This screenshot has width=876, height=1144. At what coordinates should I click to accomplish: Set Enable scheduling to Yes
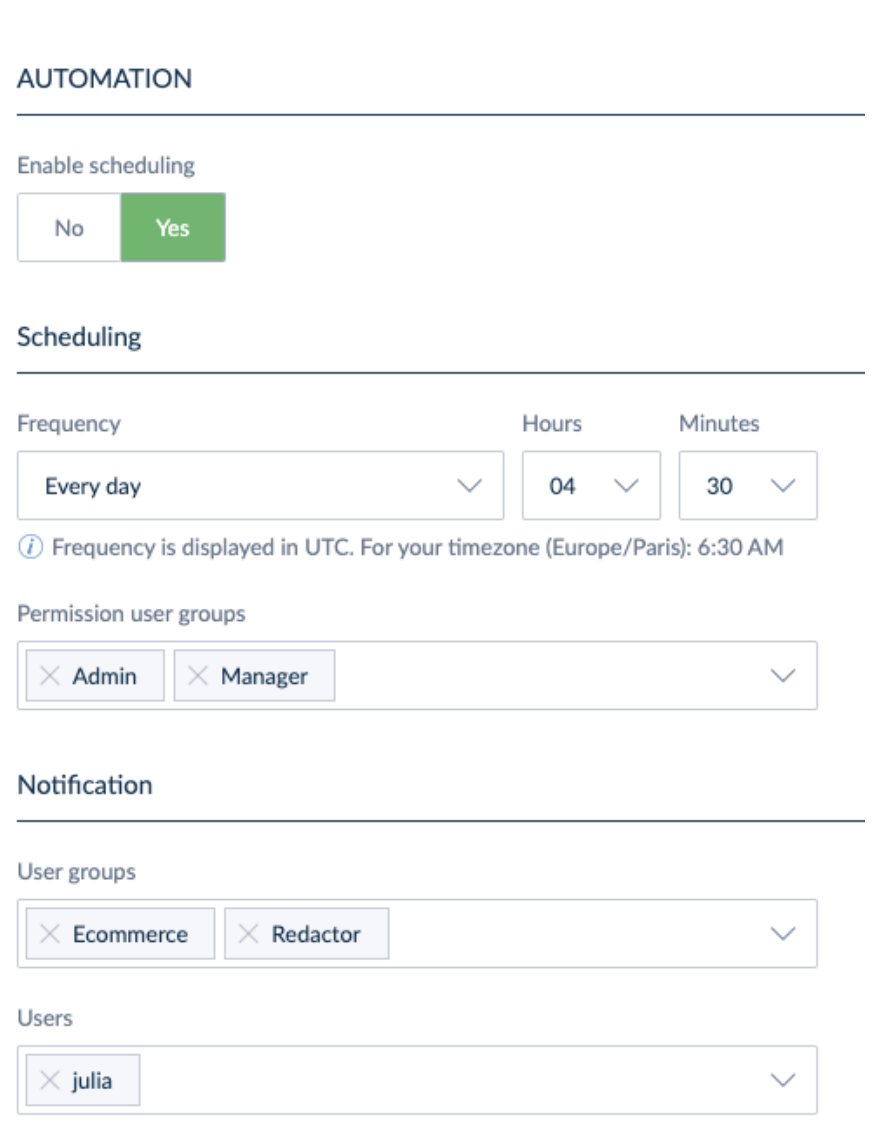coord(173,228)
